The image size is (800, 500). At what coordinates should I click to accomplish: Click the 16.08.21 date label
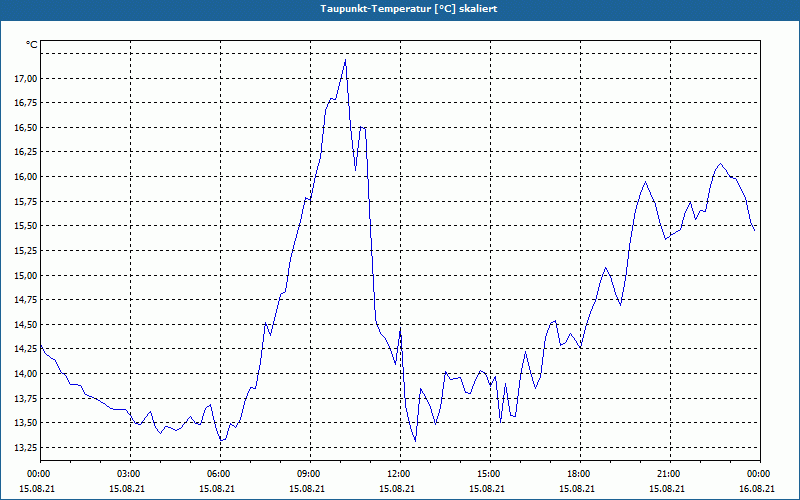pos(757,488)
